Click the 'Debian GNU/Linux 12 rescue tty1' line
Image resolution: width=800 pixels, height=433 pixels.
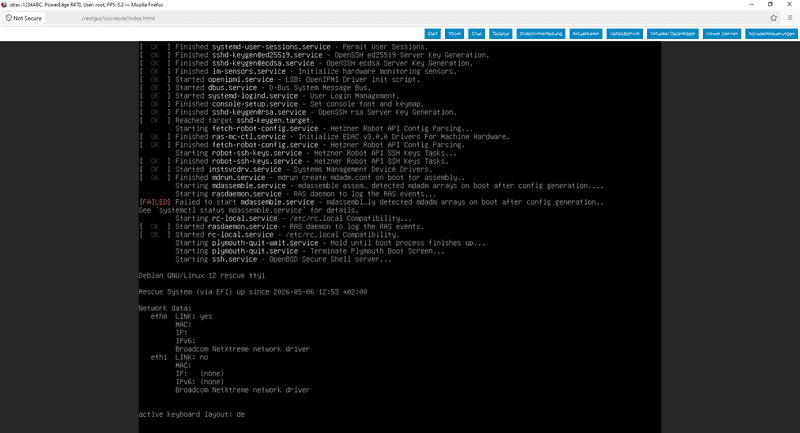[x=202, y=275]
